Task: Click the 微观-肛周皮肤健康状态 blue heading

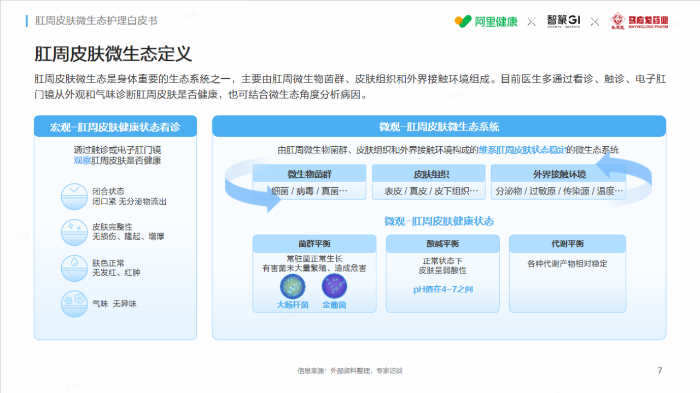Action: (x=439, y=221)
